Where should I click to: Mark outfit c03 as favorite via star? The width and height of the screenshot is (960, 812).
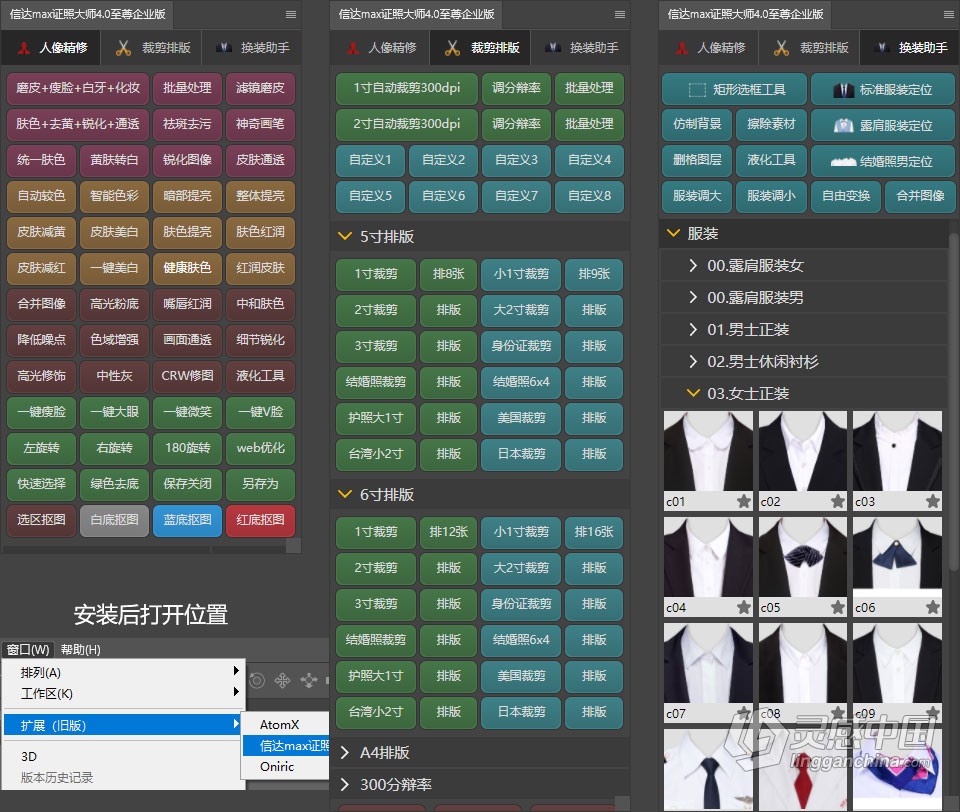[x=932, y=502]
